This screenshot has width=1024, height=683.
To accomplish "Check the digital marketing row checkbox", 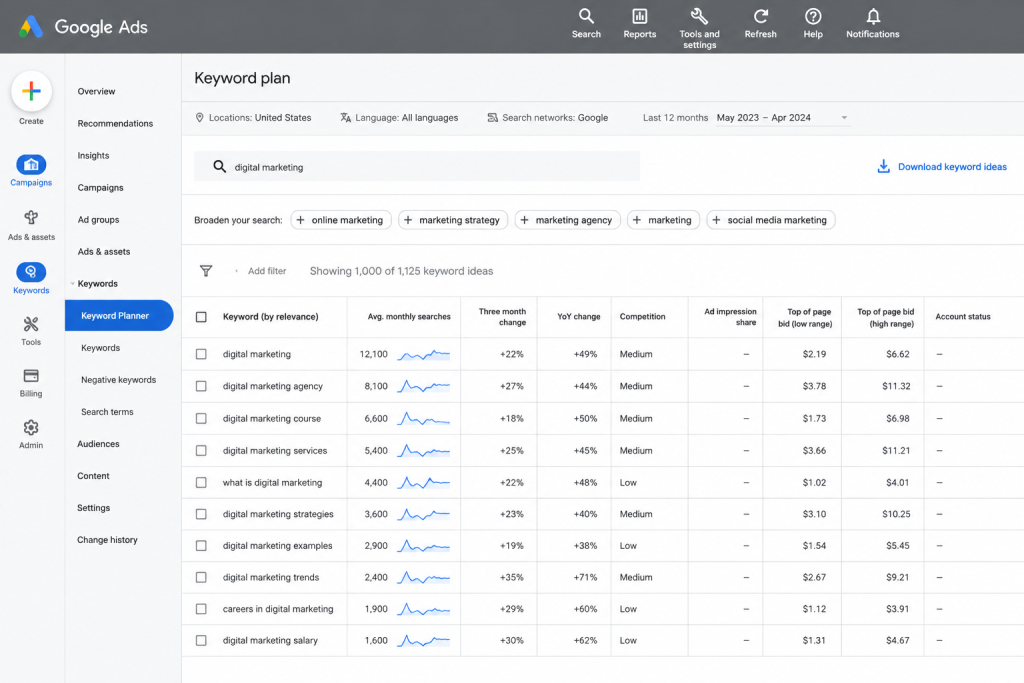I will 201,354.
